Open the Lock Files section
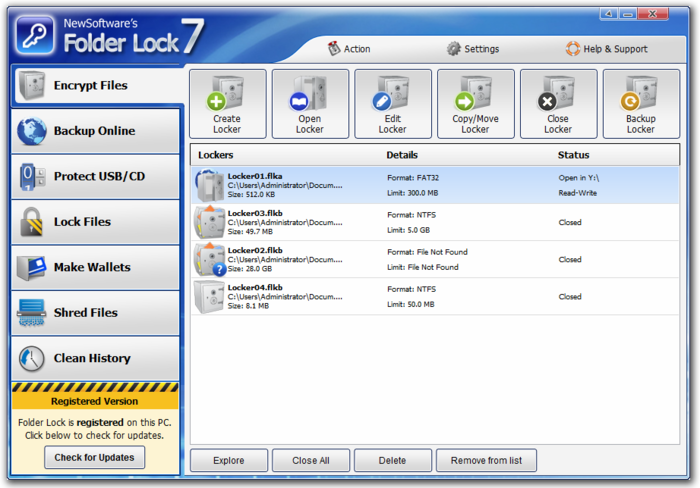 96,222
